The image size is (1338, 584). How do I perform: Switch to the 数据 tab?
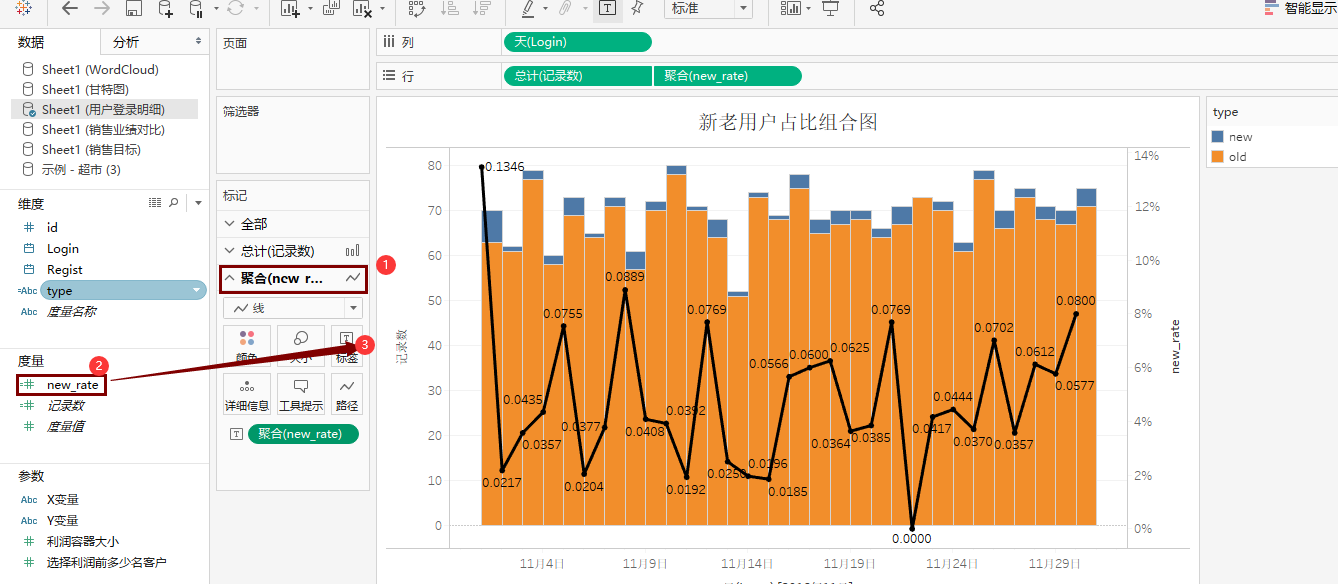click(31, 42)
